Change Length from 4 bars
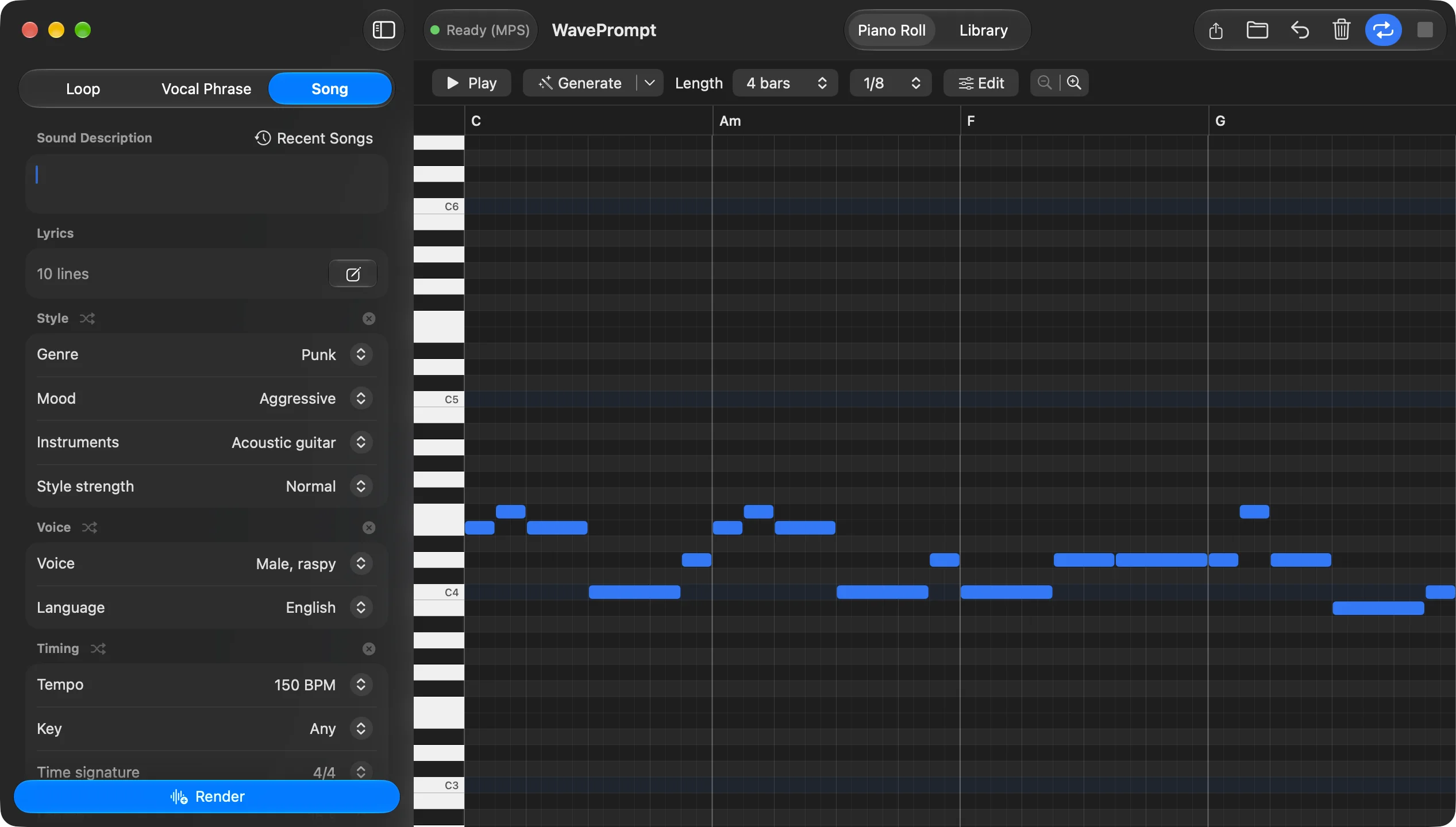 click(785, 83)
